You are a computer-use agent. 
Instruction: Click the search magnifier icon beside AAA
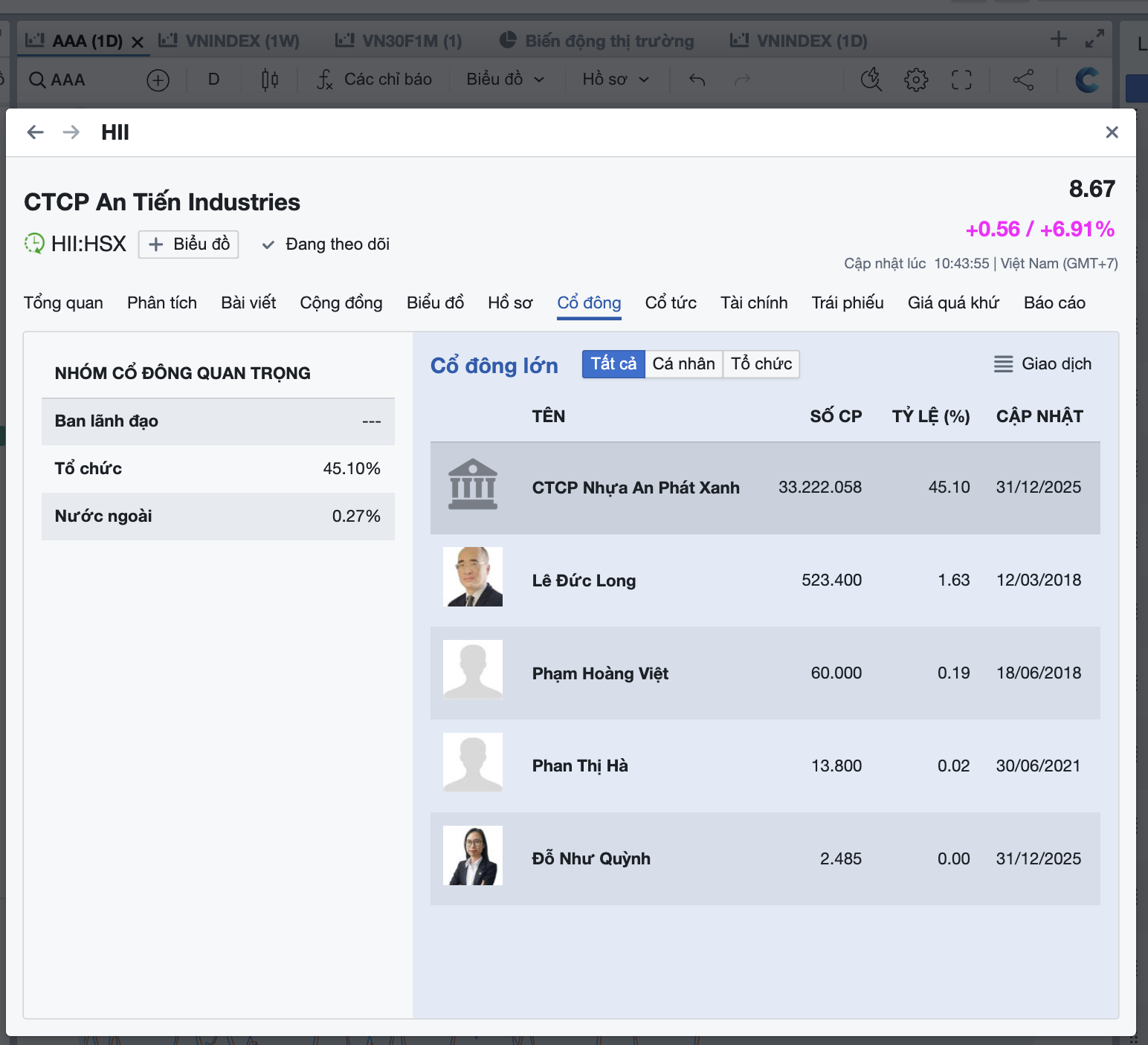point(36,80)
